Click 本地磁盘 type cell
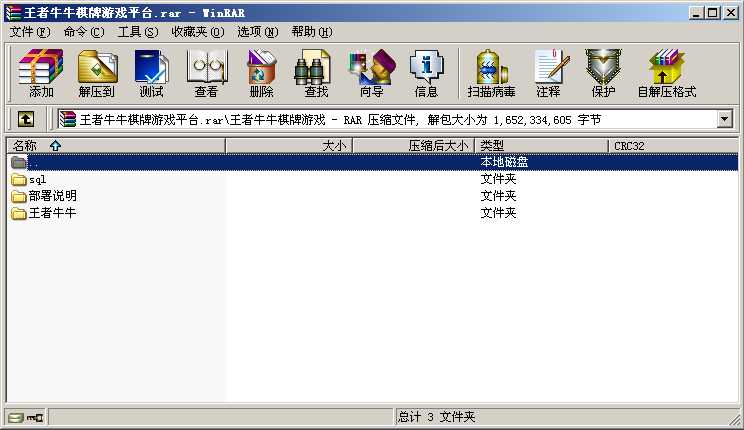The width and height of the screenshot is (744, 430). point(504,162)
